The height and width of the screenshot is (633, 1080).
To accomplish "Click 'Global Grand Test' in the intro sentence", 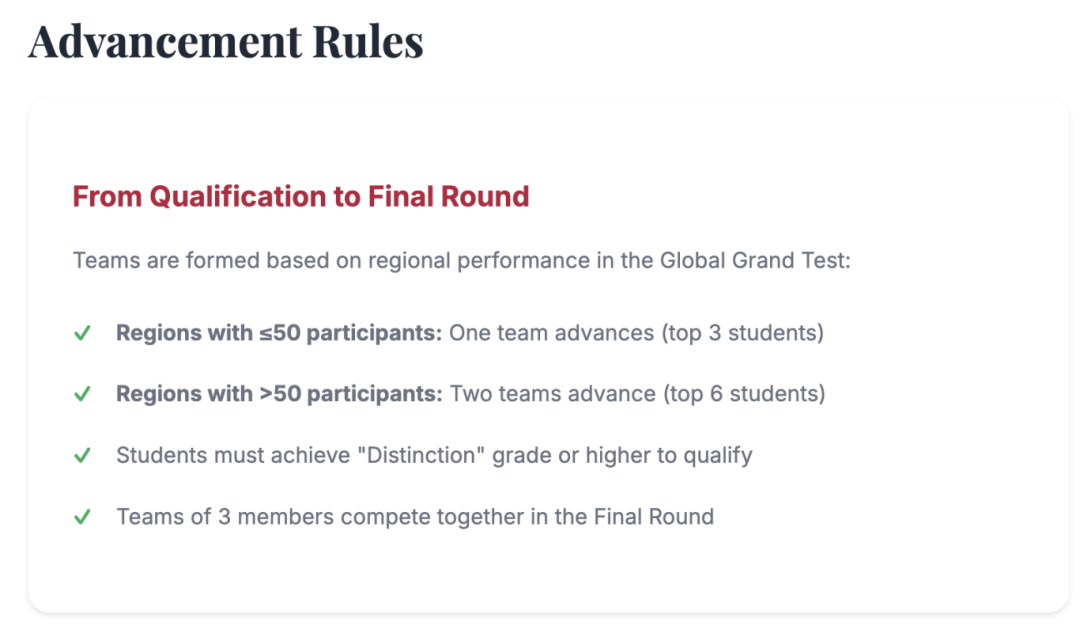I will point(752,261).
